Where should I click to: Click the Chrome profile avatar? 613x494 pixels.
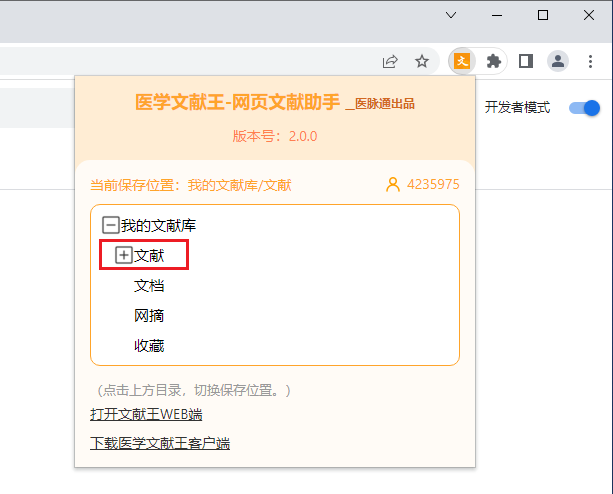[x=558, y=61]
